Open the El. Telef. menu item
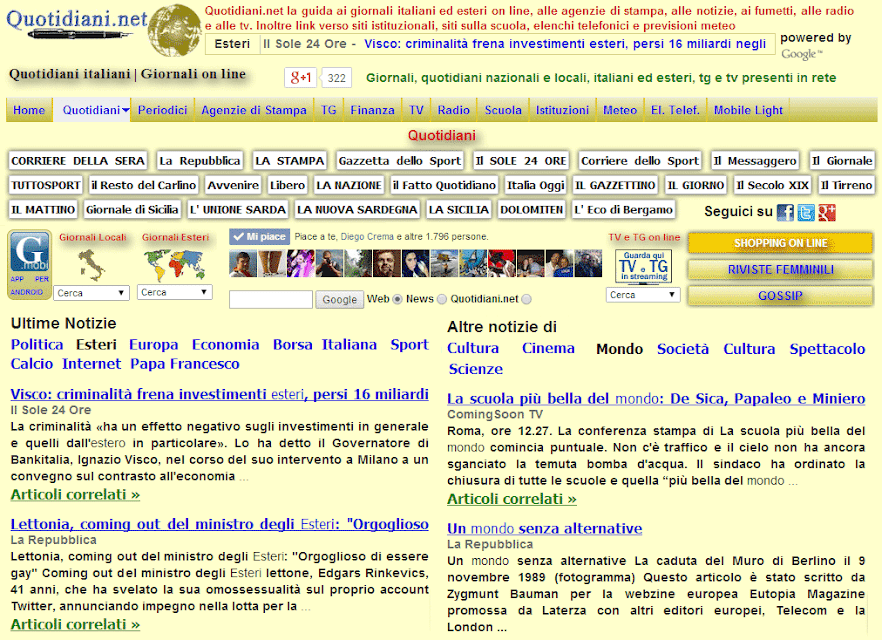Screen dimensions: 882x640 (x=675, y=110)
